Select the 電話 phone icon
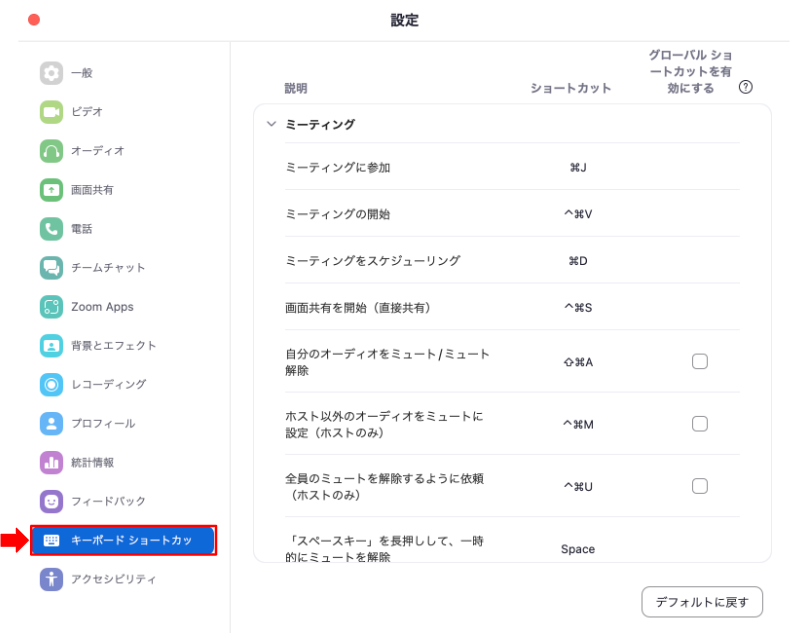This screenshot has height=633, width=793. click(x=51, y=229)
